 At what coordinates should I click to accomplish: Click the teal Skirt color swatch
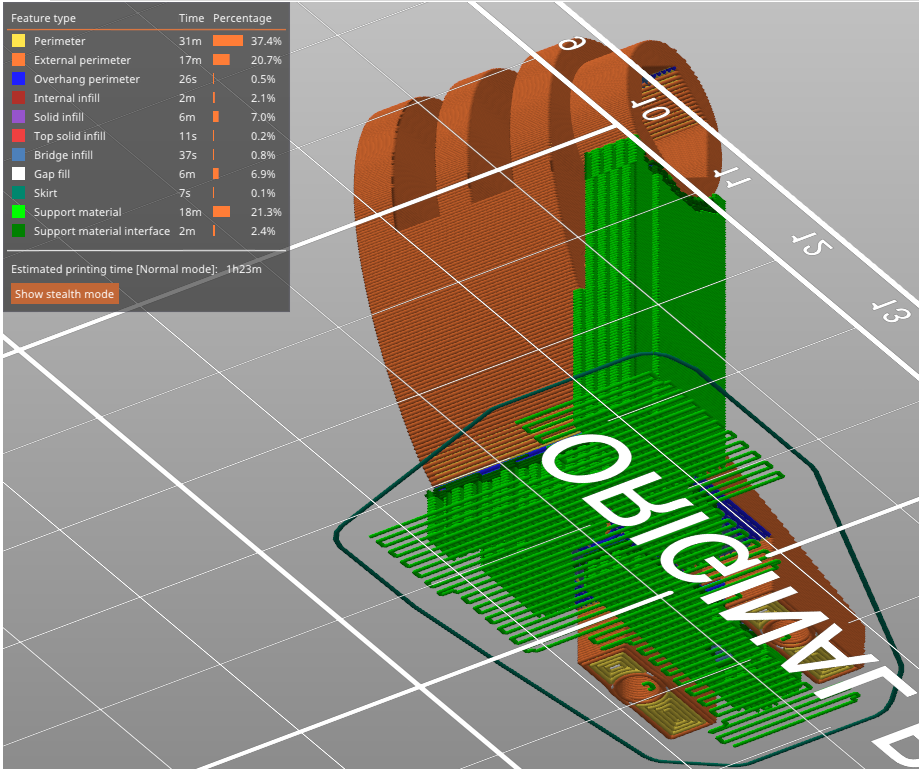click(18, 193)
